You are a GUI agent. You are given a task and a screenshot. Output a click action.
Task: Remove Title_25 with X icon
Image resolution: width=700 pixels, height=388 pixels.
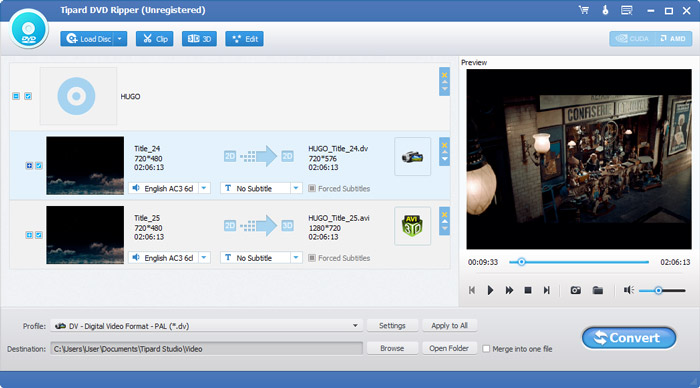(x=444, y=215)
